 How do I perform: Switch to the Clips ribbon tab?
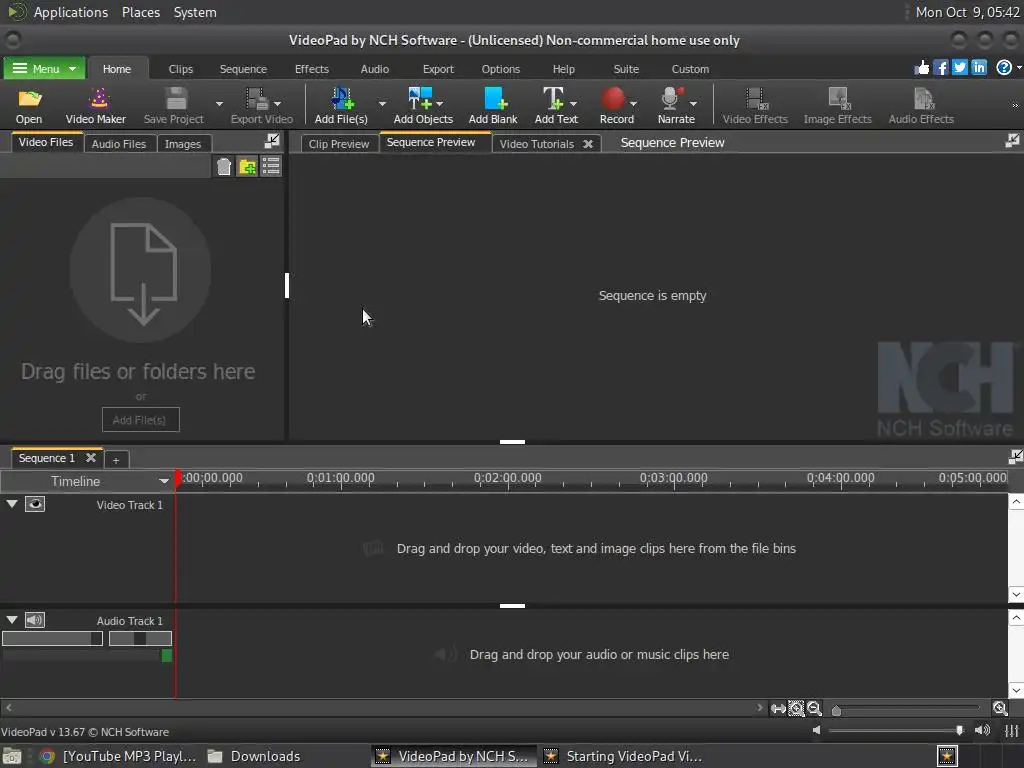point(181,69)
